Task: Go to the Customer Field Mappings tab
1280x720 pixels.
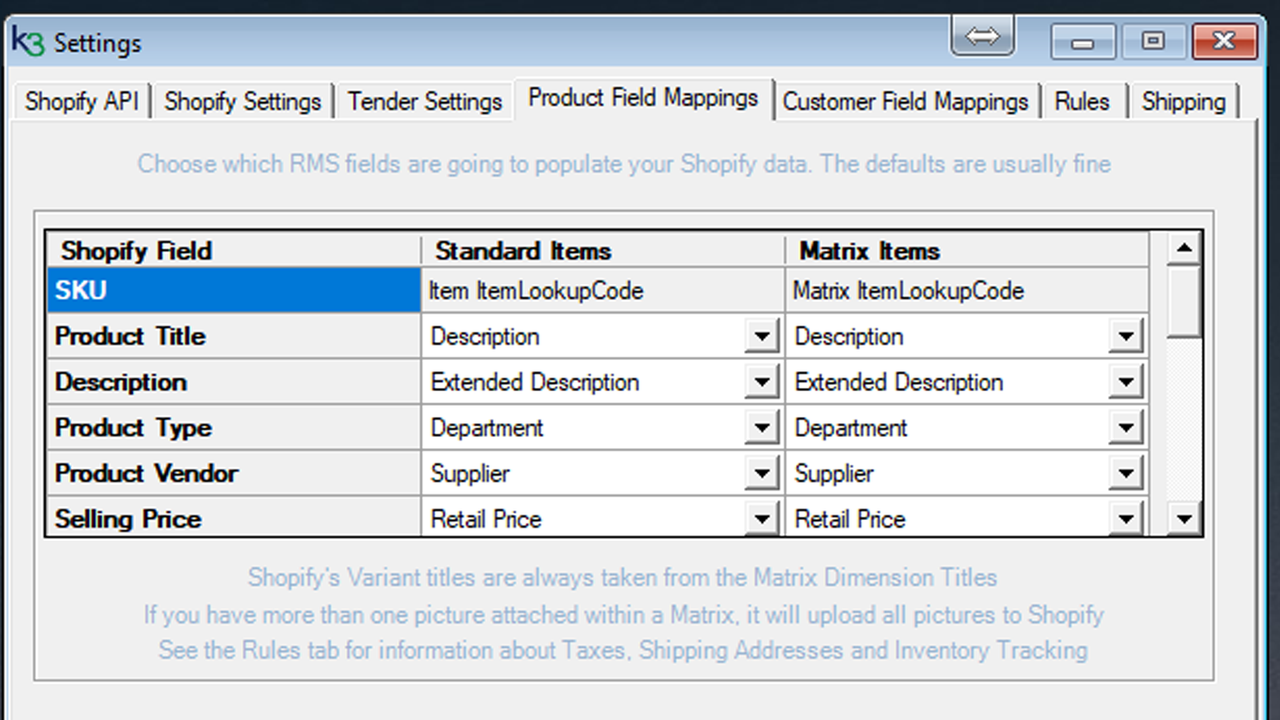Action: pyautogui.click(x=906, y=101)
